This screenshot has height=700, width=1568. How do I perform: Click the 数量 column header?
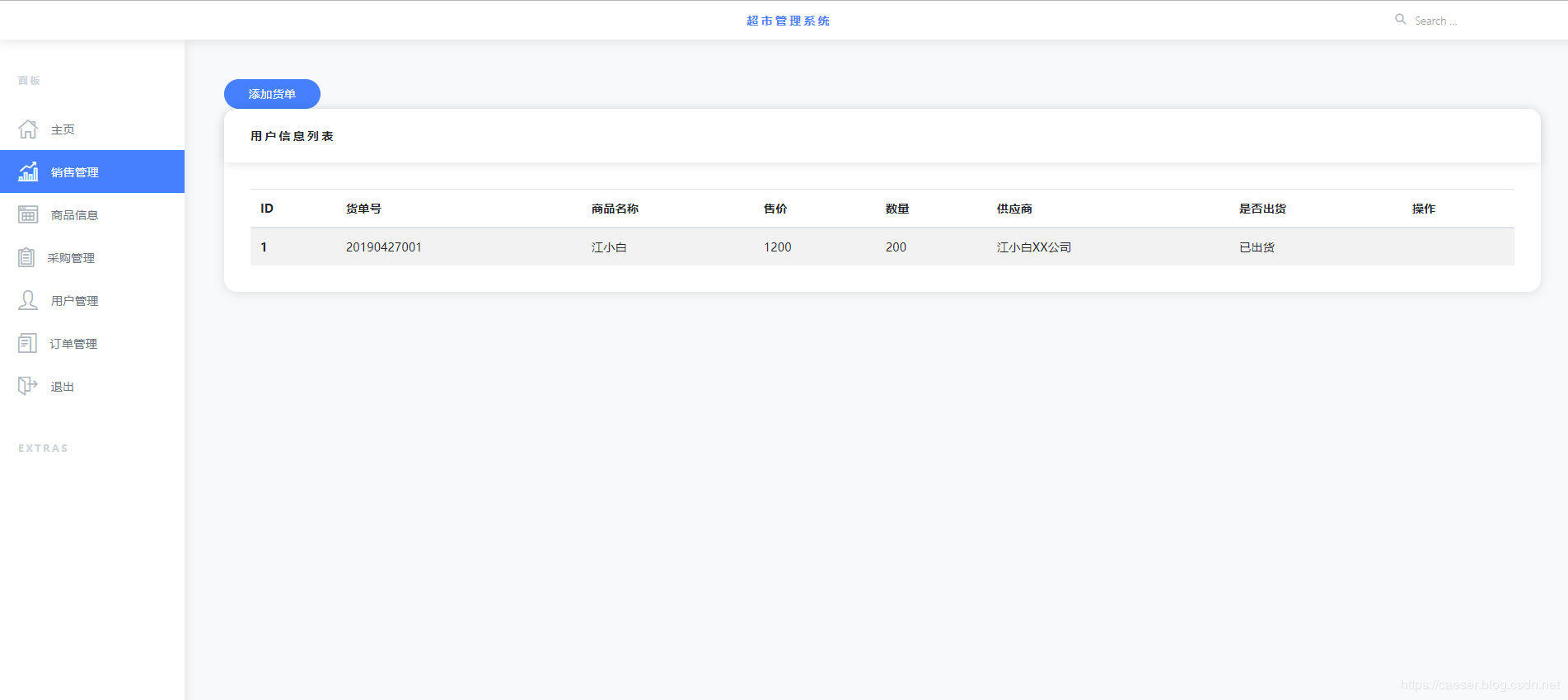pos(897,209)
